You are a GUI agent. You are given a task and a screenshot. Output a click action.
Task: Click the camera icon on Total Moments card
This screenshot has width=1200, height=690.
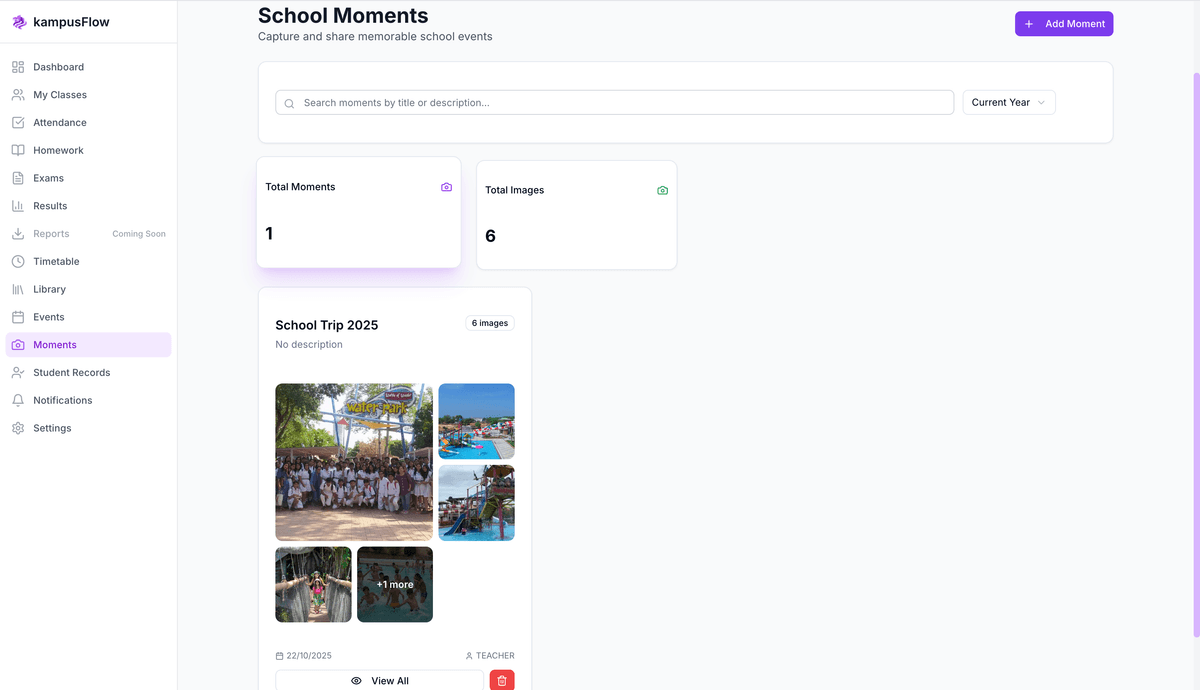tap(446, 186)
